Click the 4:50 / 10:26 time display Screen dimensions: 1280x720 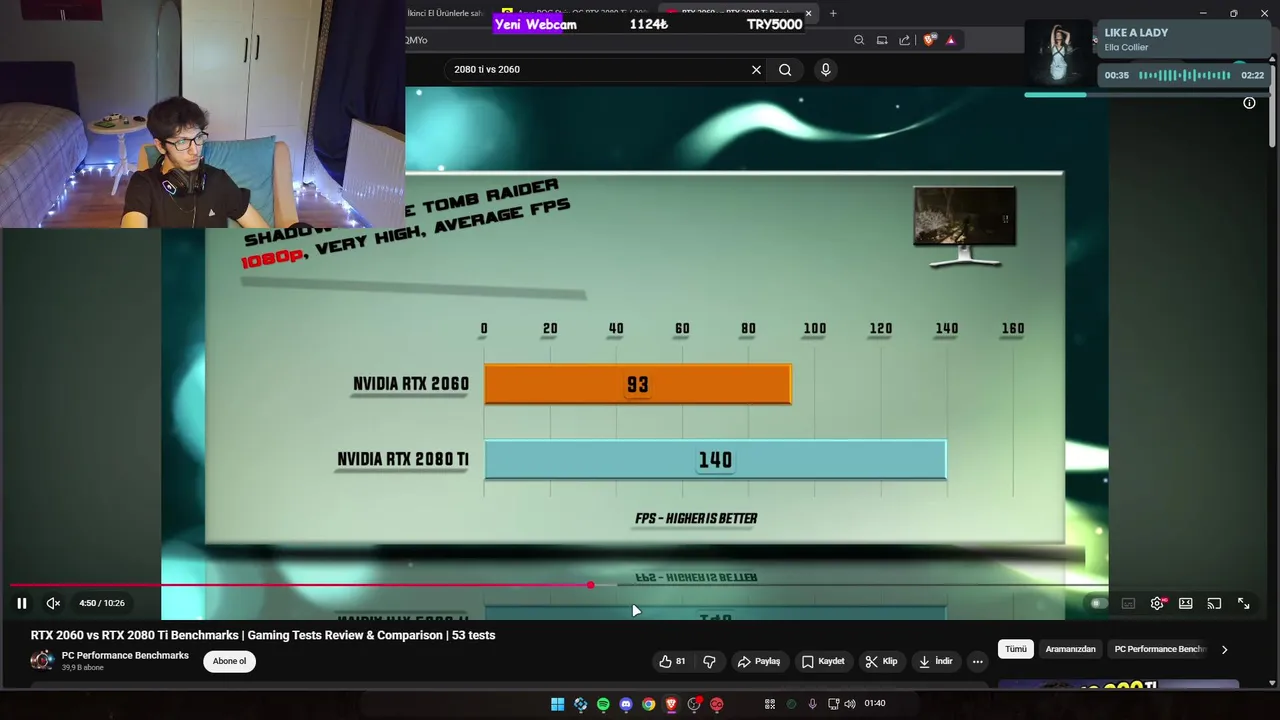(x=102, y=603)
